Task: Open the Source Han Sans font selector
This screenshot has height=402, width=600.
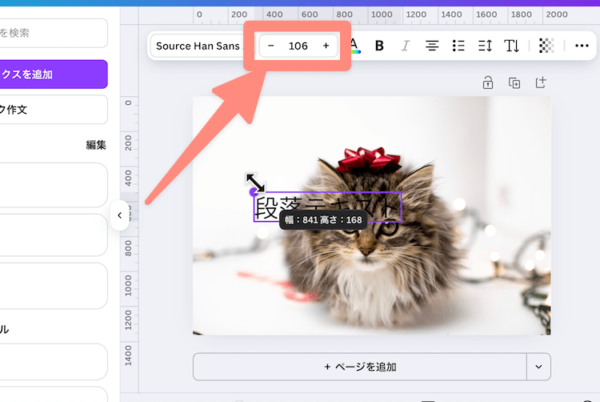Action: tap(198, 46)
